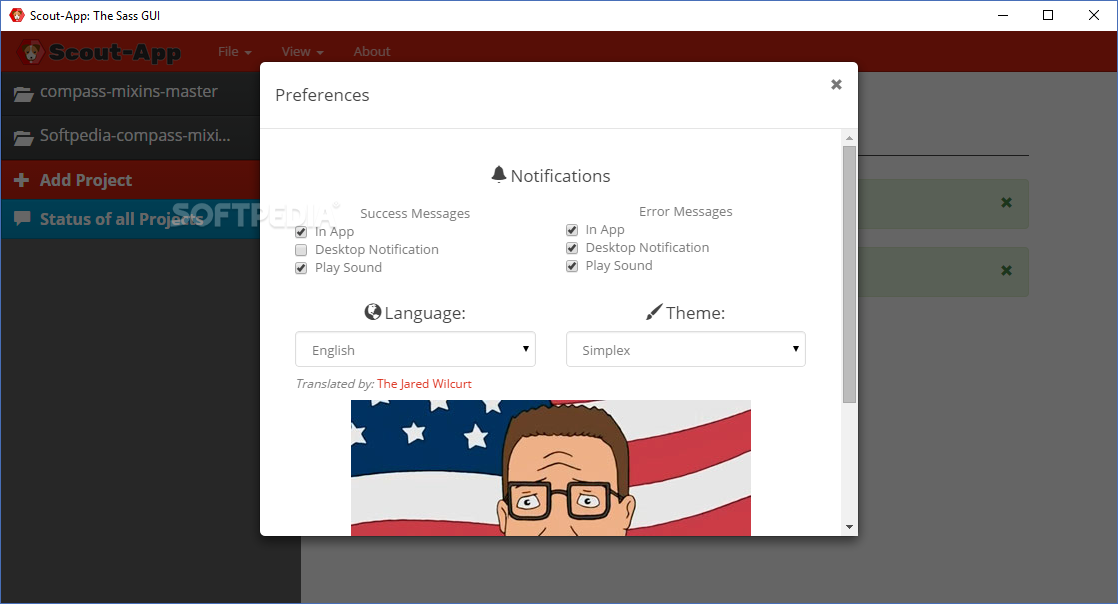Click the folder icon beside compass-mixins-master
Screen dimensions: 1118x604
24,93
